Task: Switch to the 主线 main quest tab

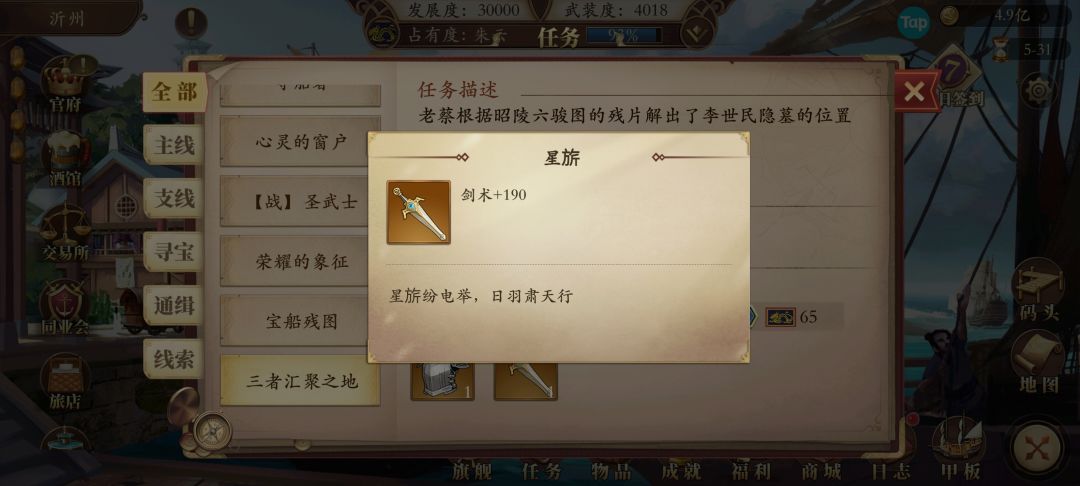Action: (x=174, y=145)
